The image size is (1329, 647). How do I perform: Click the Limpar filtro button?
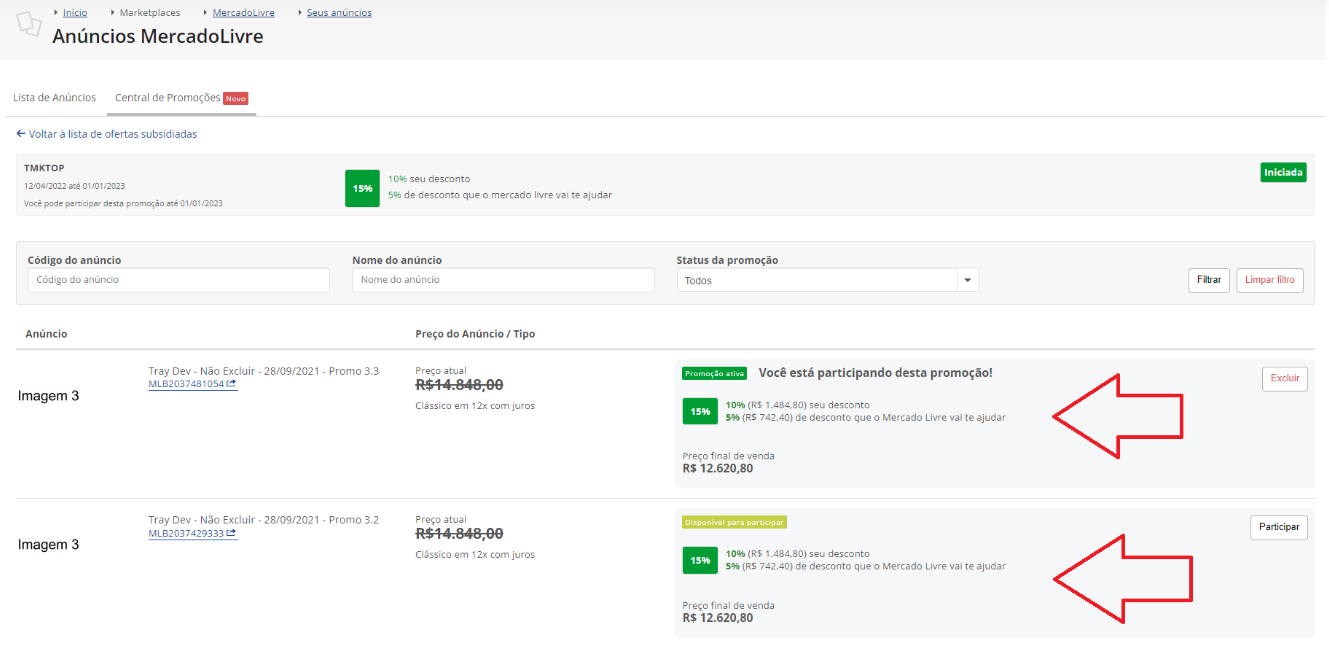pos(1270,280)
